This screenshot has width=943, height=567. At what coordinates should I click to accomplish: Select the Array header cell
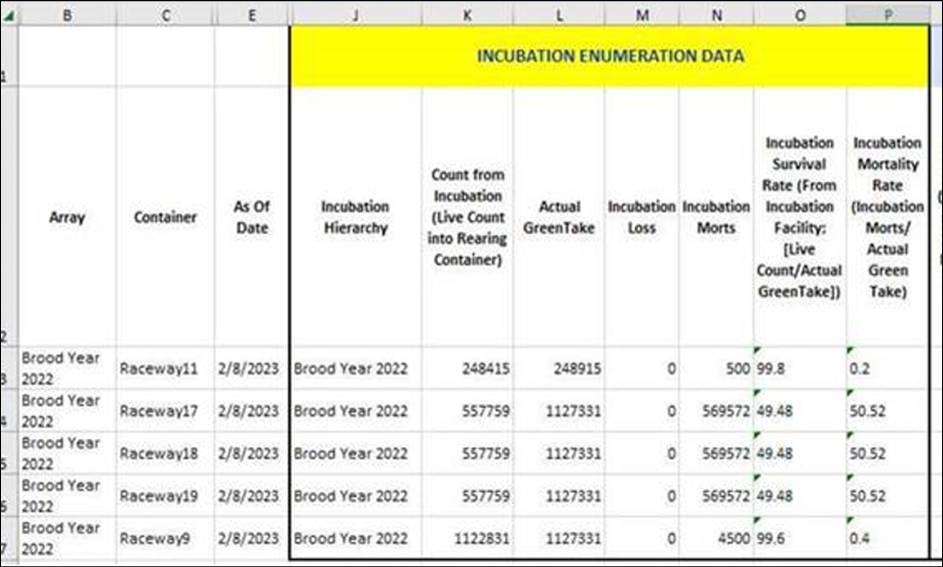point(67,217)
